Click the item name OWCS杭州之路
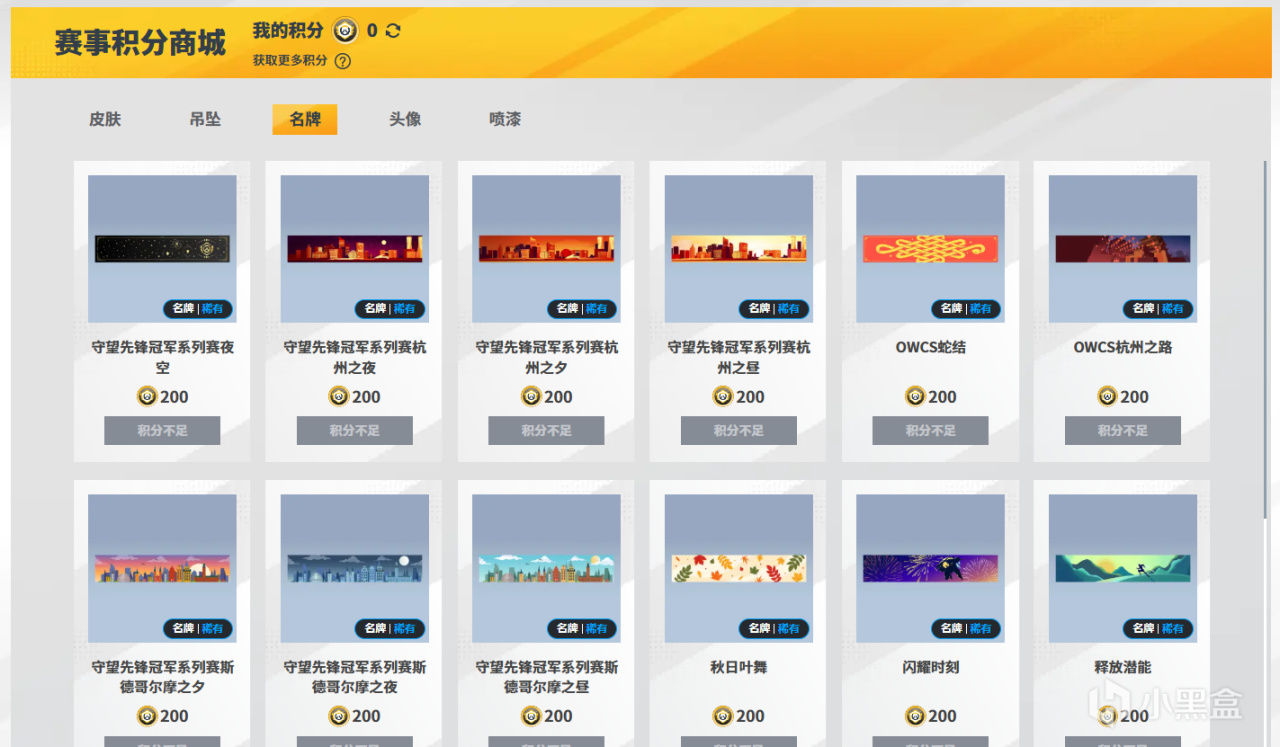The width and height of the screenshot is (1280, 747). coord(1123,348)
